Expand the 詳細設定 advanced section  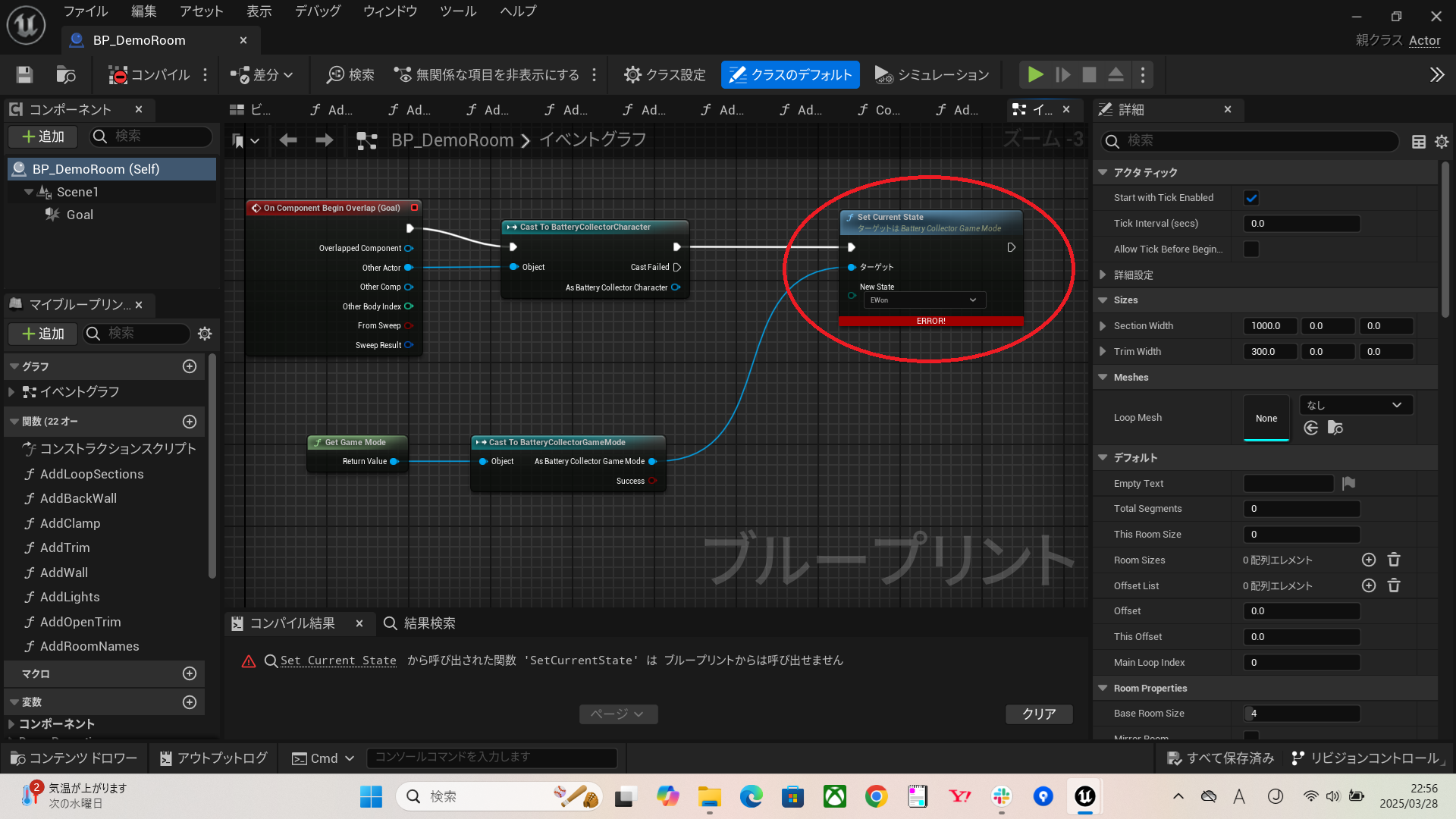click(x=1103, y=275)
